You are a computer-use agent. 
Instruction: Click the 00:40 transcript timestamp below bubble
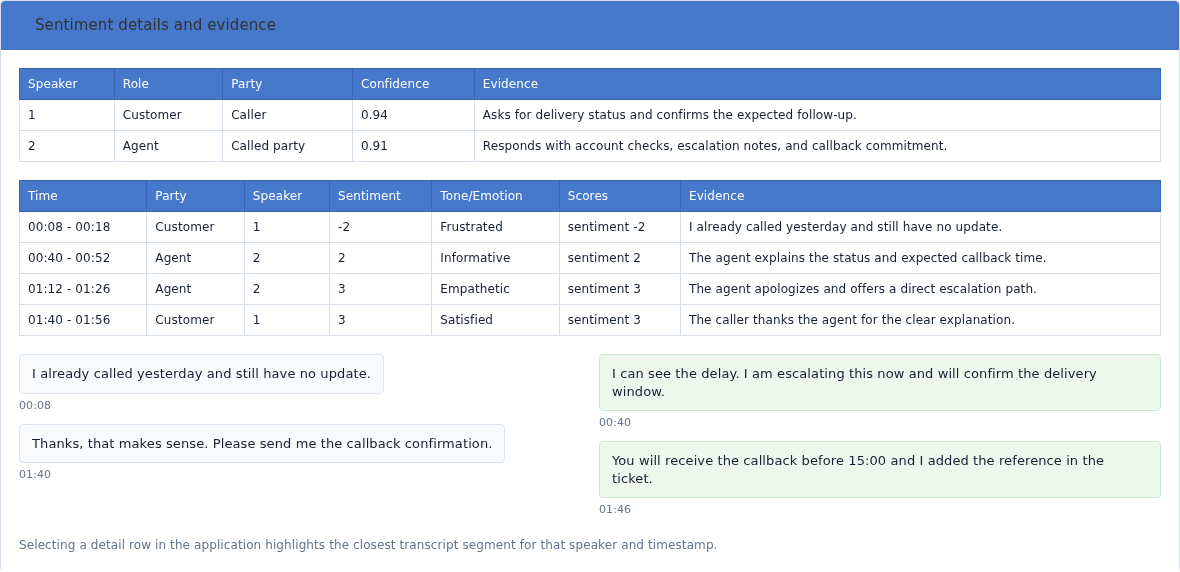point(615,422)
